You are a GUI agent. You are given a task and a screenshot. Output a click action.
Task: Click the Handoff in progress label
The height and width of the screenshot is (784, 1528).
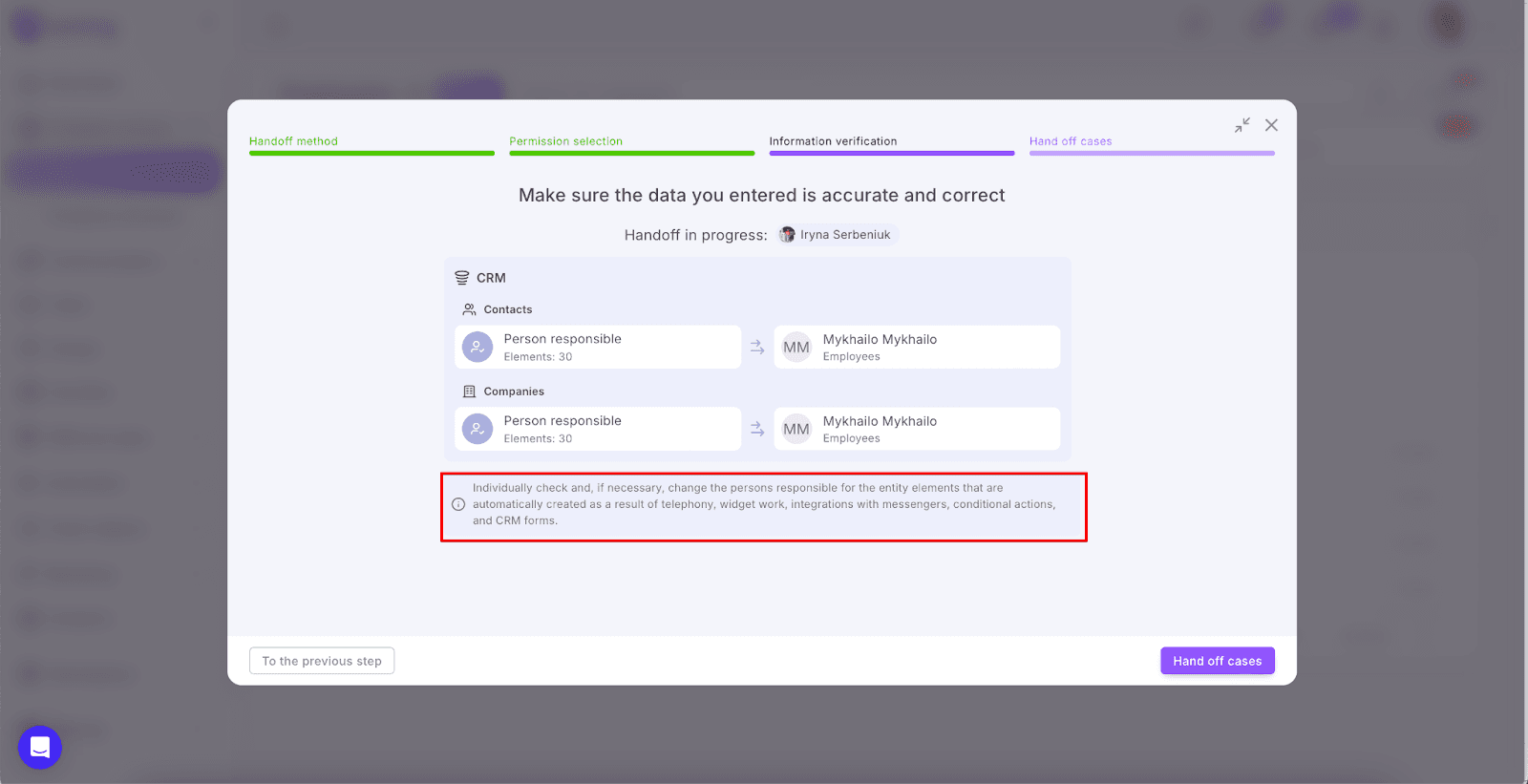(x=695, y=235)
